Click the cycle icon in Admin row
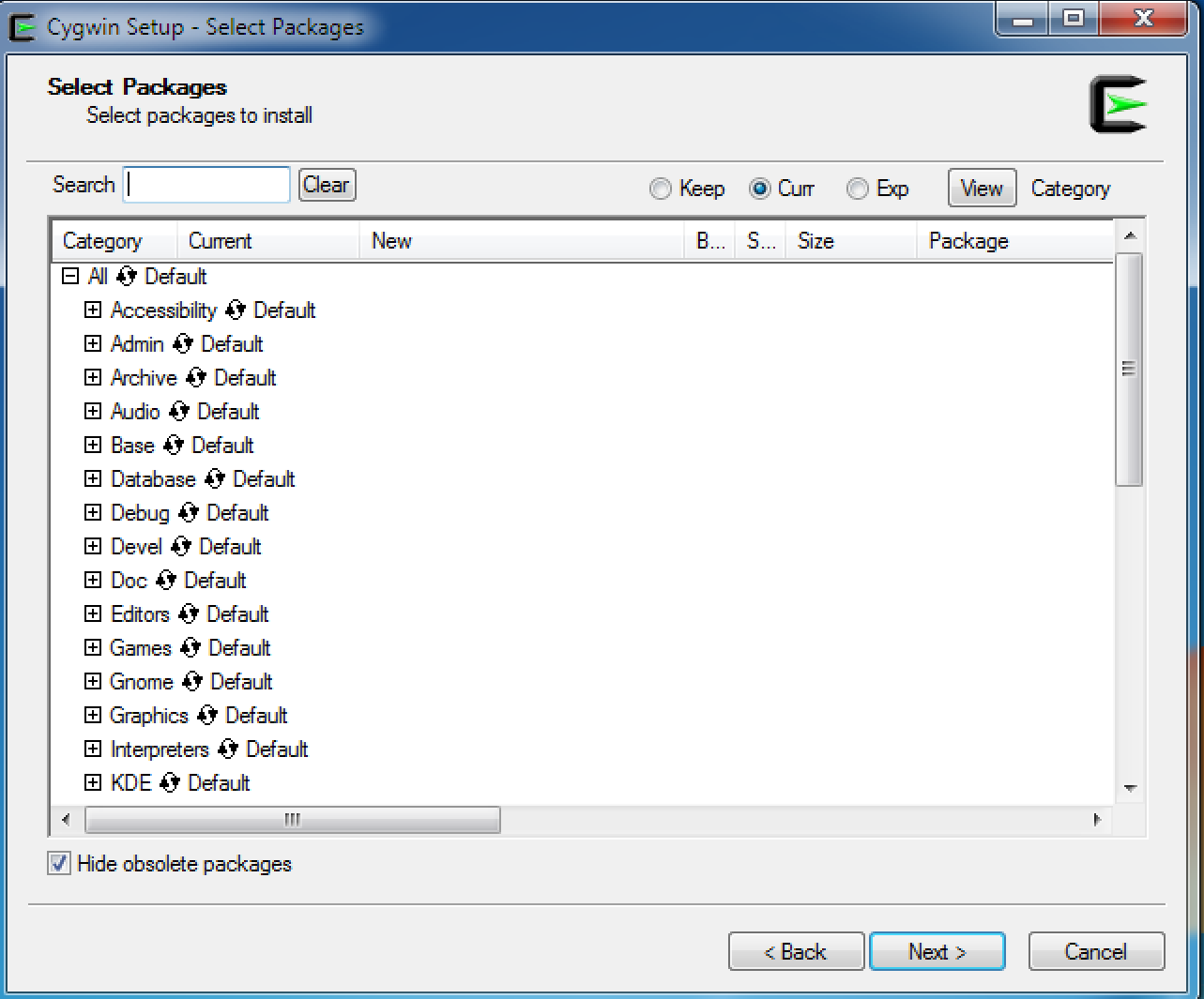The width and height of the screenshot is (1204, 999). point(183,344)
